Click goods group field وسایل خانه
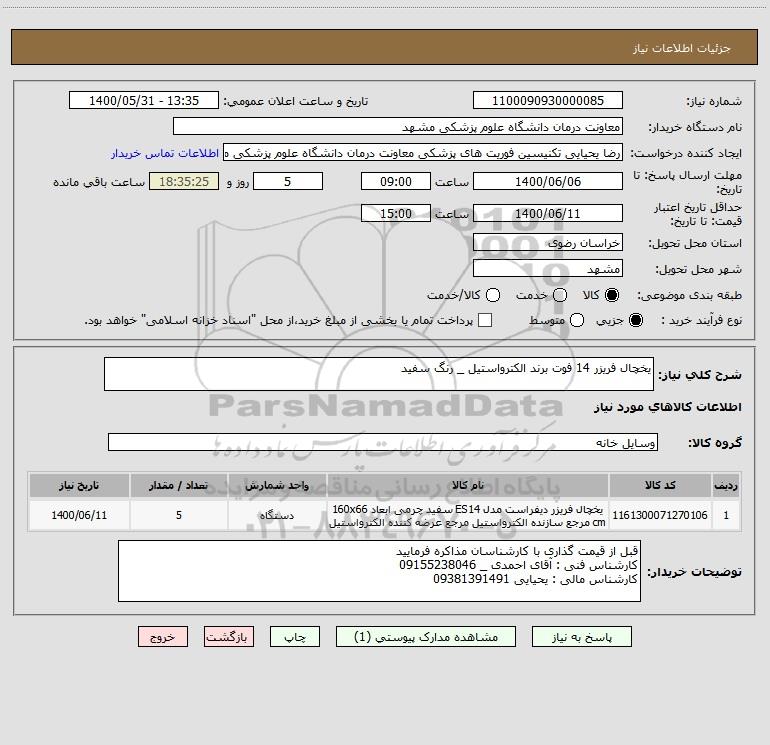 pos(383,442)
